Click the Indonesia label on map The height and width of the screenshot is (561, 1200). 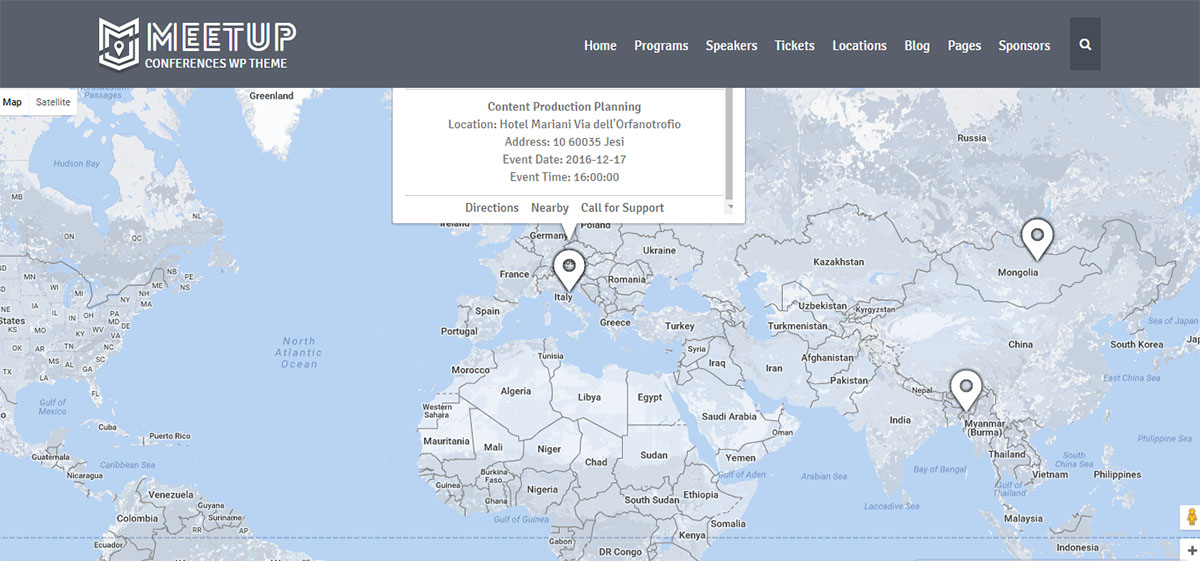pyautogui.click(x=1077, y=548)
